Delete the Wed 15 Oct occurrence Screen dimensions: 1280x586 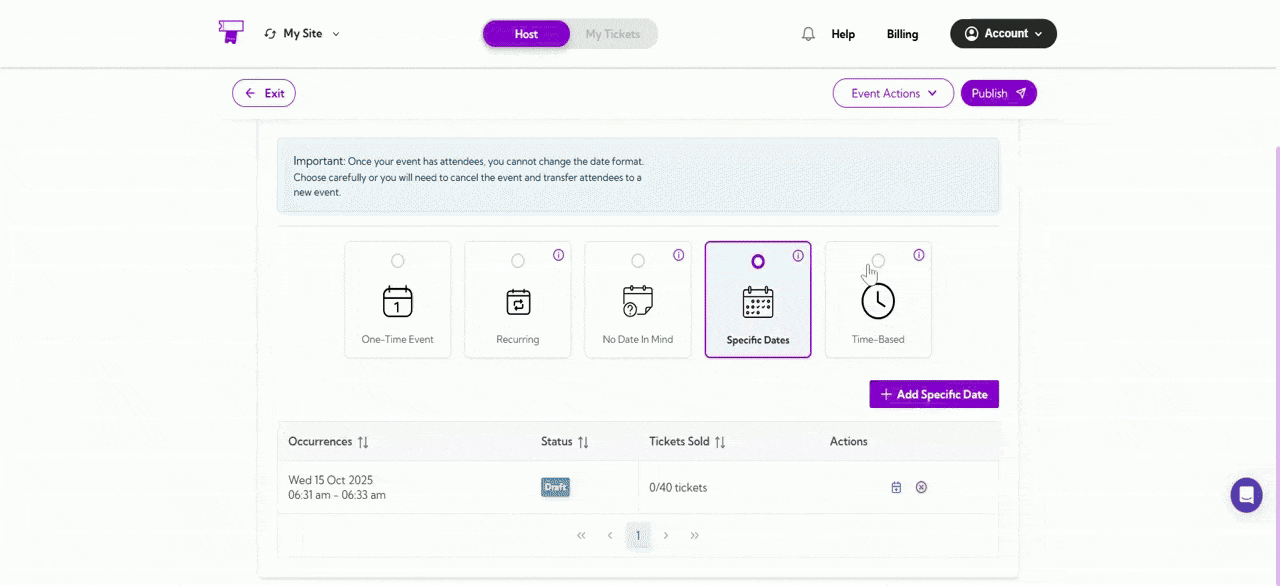[x=921, y=487]
